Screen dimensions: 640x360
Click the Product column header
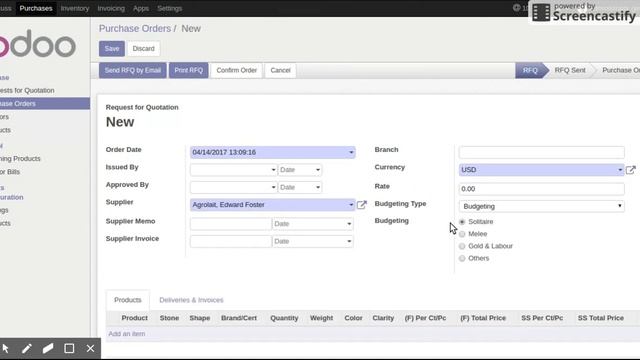pyautogui.click(x=135, y=318)
